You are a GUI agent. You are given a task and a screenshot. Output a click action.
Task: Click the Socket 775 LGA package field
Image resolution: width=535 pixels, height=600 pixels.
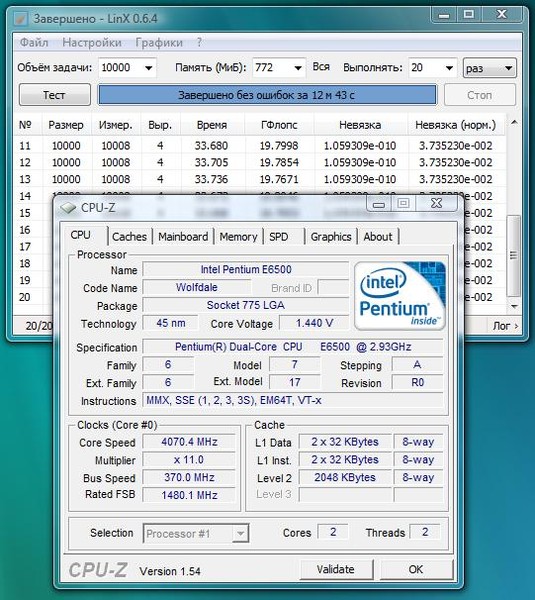pyautogui.click(x=246, y=305)
